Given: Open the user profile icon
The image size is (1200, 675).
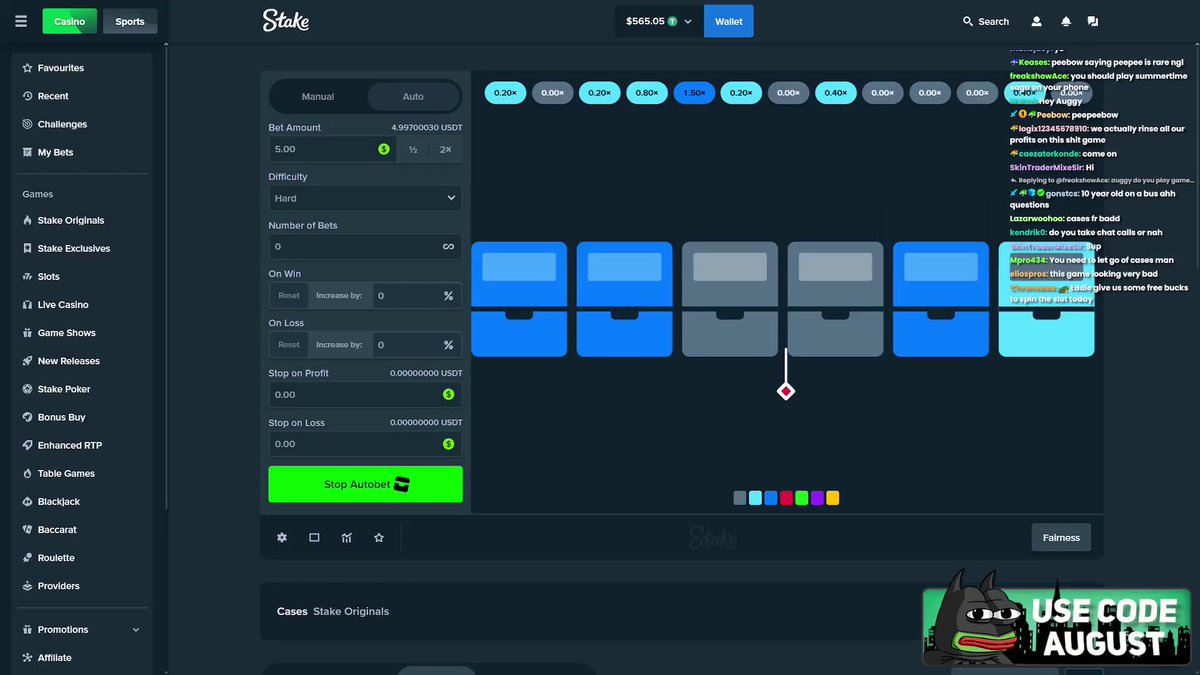Looking at the screenshot, I should coord(1037,21).
